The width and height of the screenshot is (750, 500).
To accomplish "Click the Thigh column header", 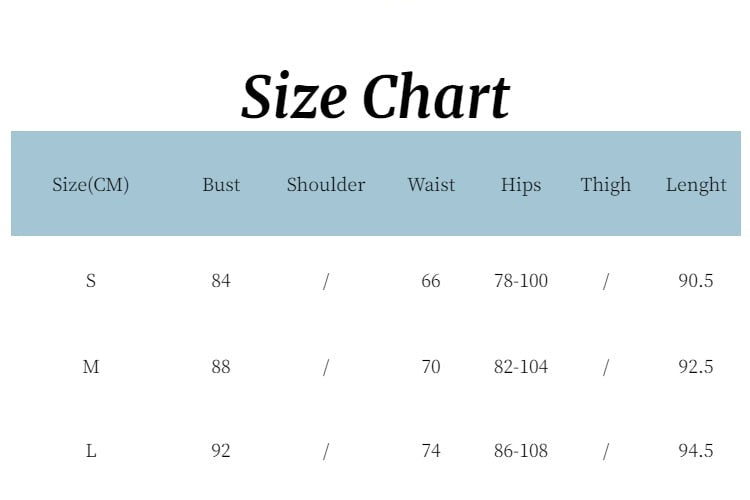I will pyautogui.click(x=606, y=185).
